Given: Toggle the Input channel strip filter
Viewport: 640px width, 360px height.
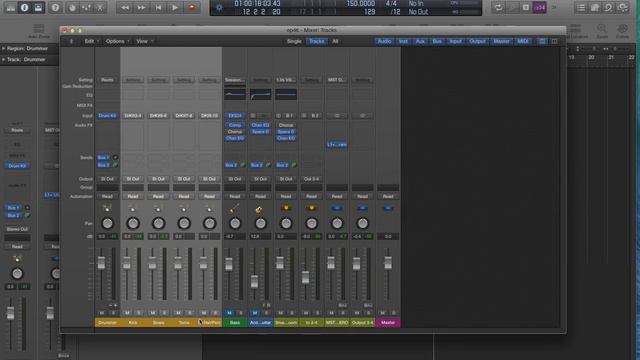Looking at the screenshot, I should [456, 41].
